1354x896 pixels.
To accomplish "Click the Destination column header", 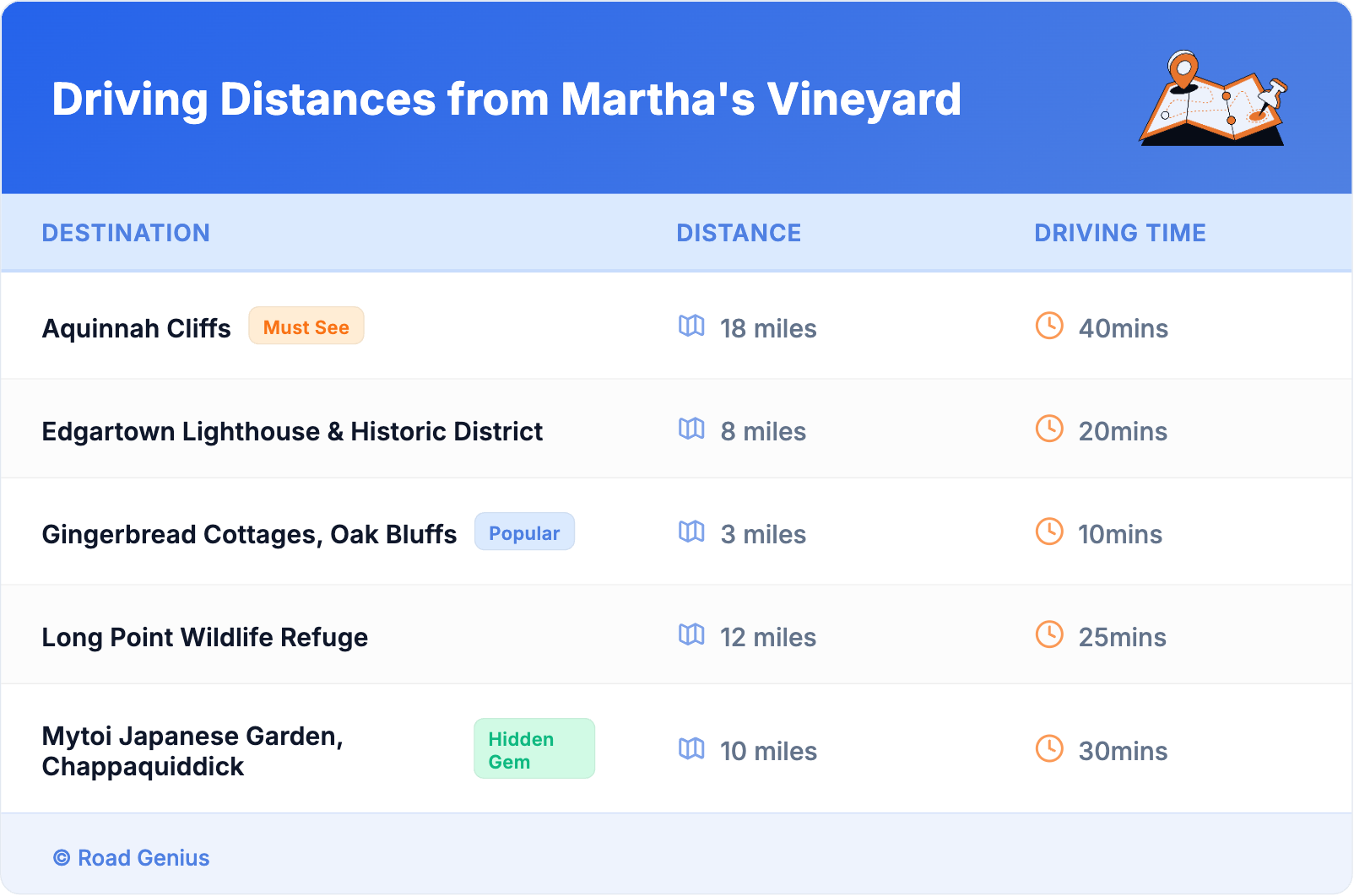I will pyautogui.click(x=126, y=233).
